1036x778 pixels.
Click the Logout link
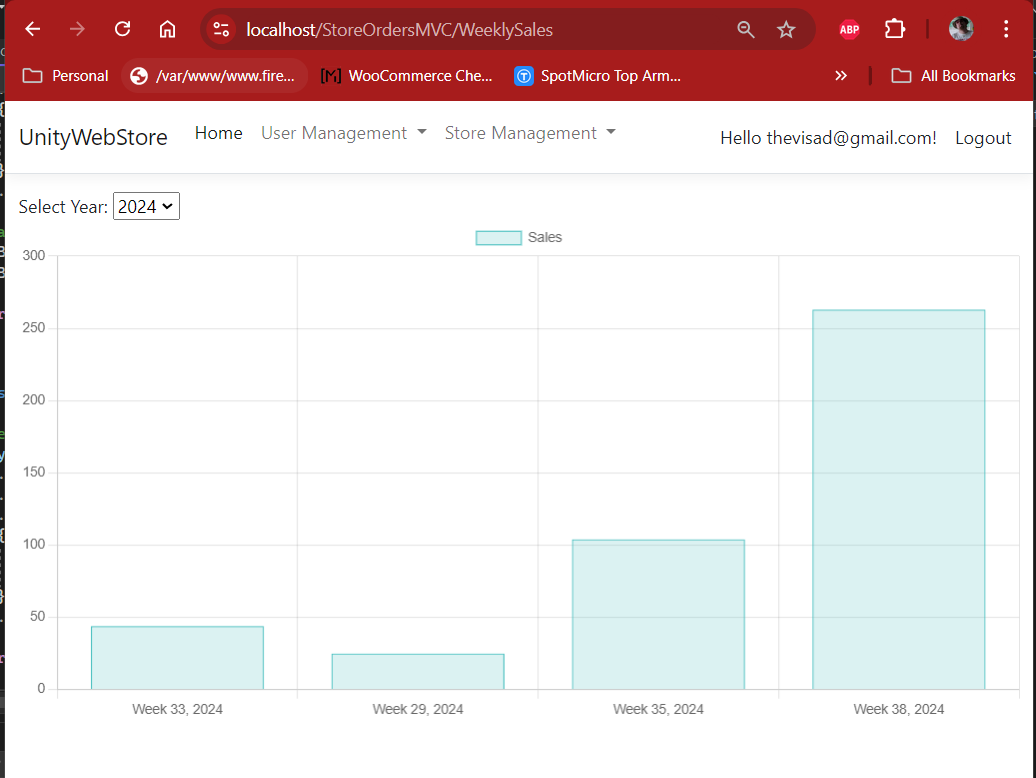point(983,138)
